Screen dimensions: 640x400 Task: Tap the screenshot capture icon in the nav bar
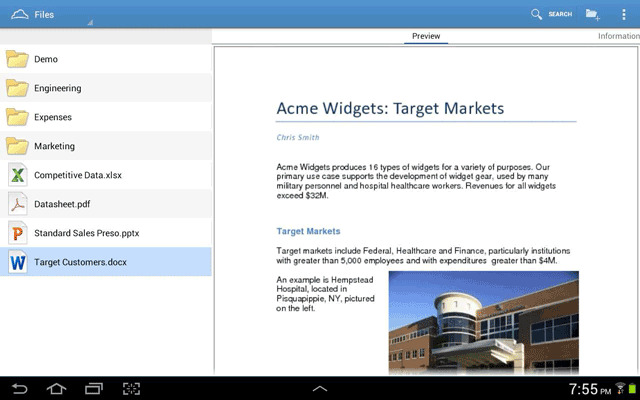(x=131, y=389)
